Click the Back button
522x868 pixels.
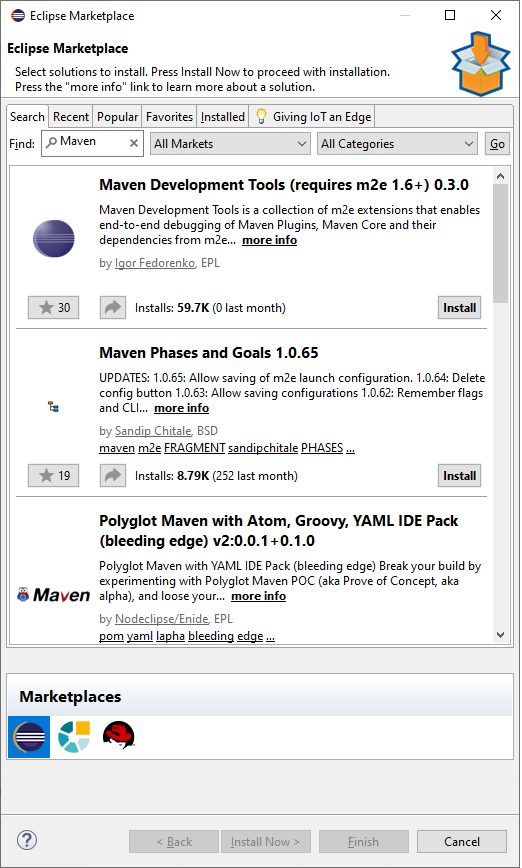point(174,841)
